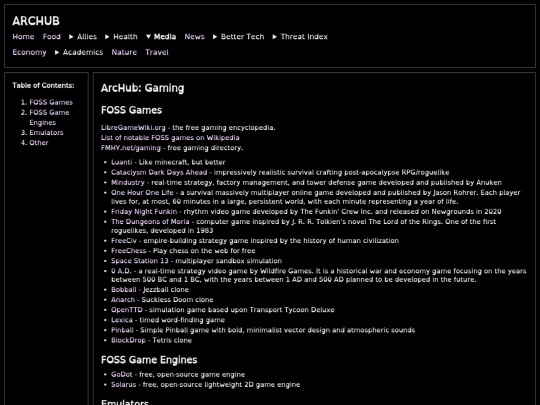Open the Pinball link
The width and height of the screenshot is (540, 405).
point(122,330)
